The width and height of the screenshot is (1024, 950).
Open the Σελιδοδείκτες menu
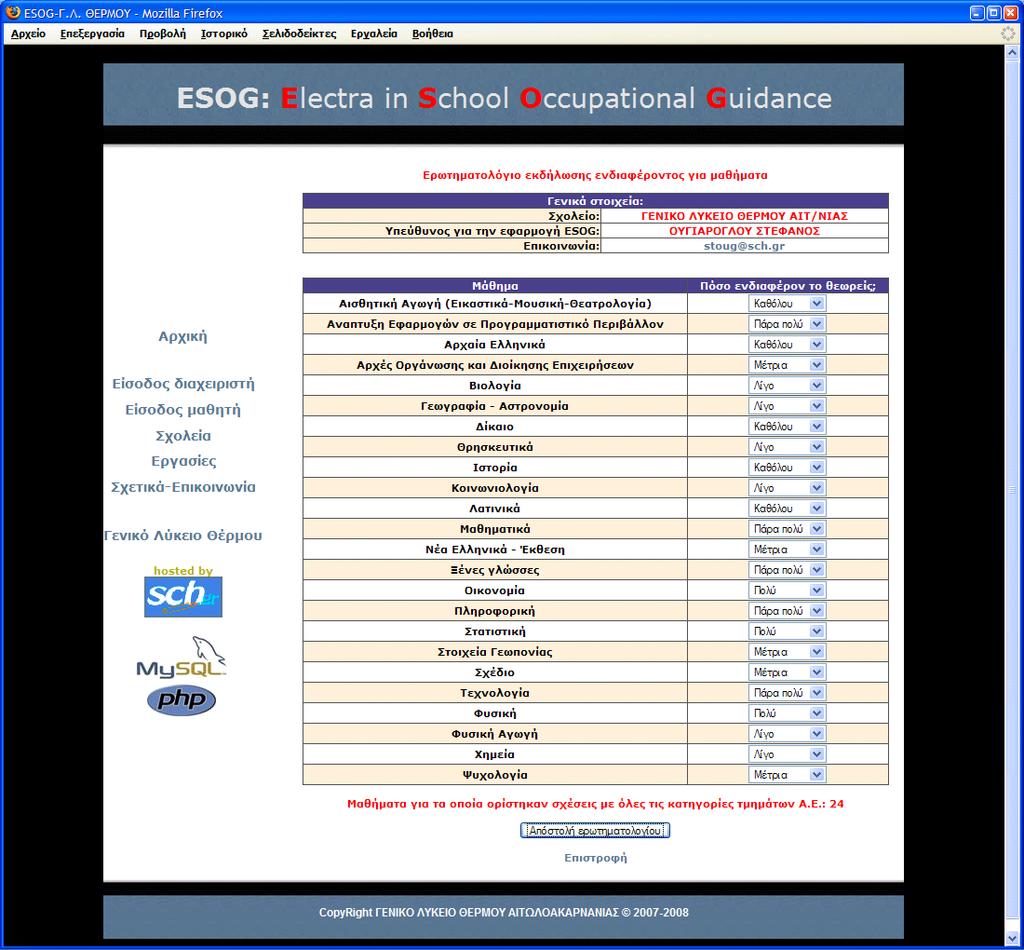(299, 33)
